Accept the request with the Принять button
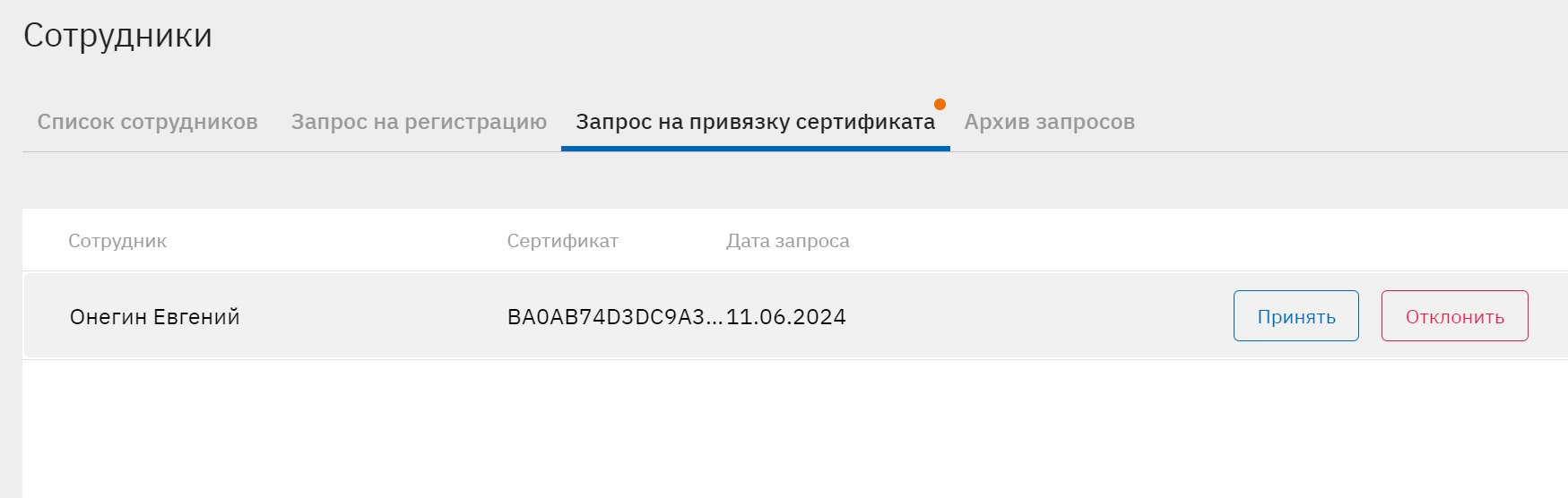Viewport: 1568px width, 498px height. 1295,316
